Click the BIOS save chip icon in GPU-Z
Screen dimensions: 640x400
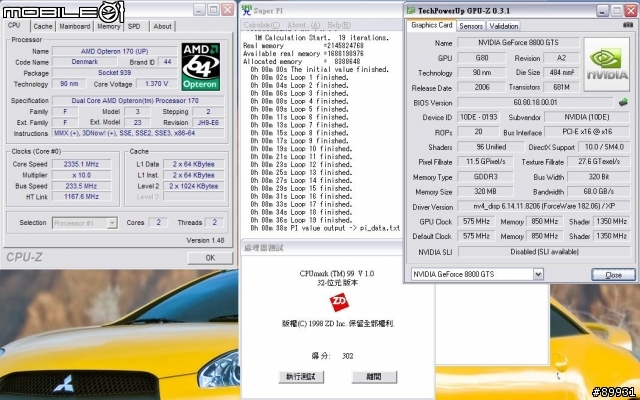pyautogui.click(x=623, y=102)
